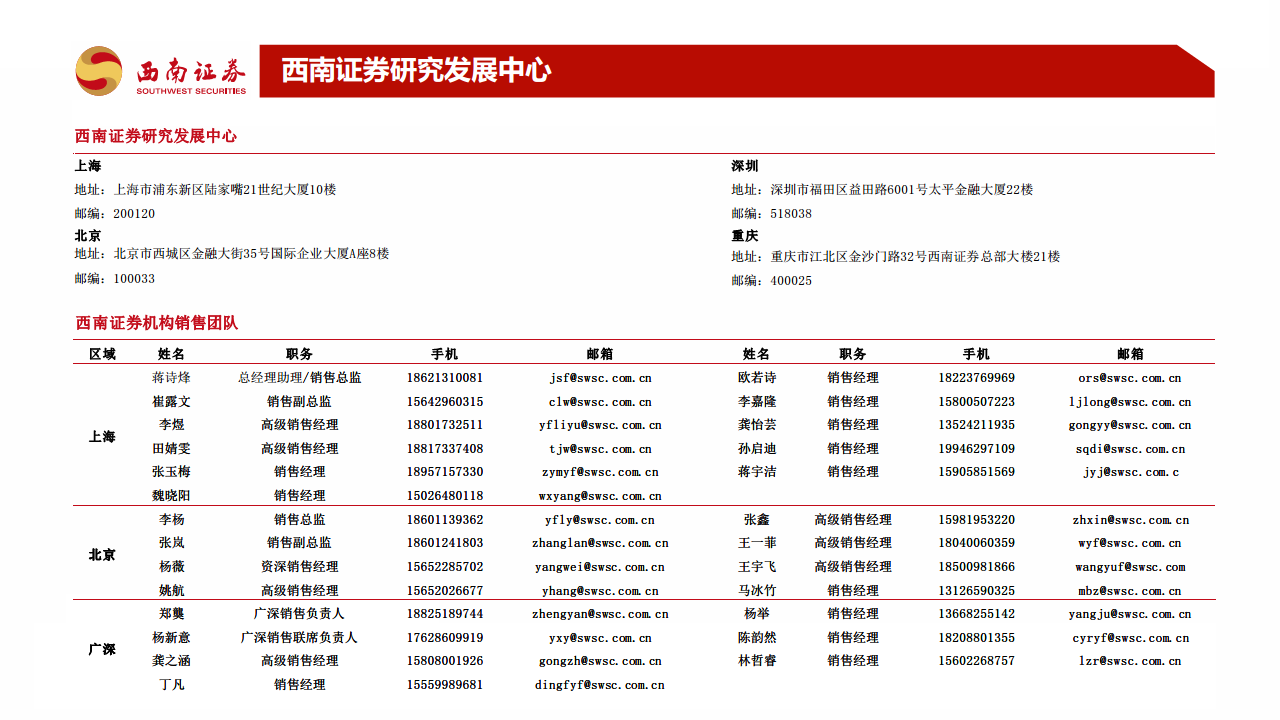
Task: Click the 广深 region cell in table
Action: [x=102, y=649]
